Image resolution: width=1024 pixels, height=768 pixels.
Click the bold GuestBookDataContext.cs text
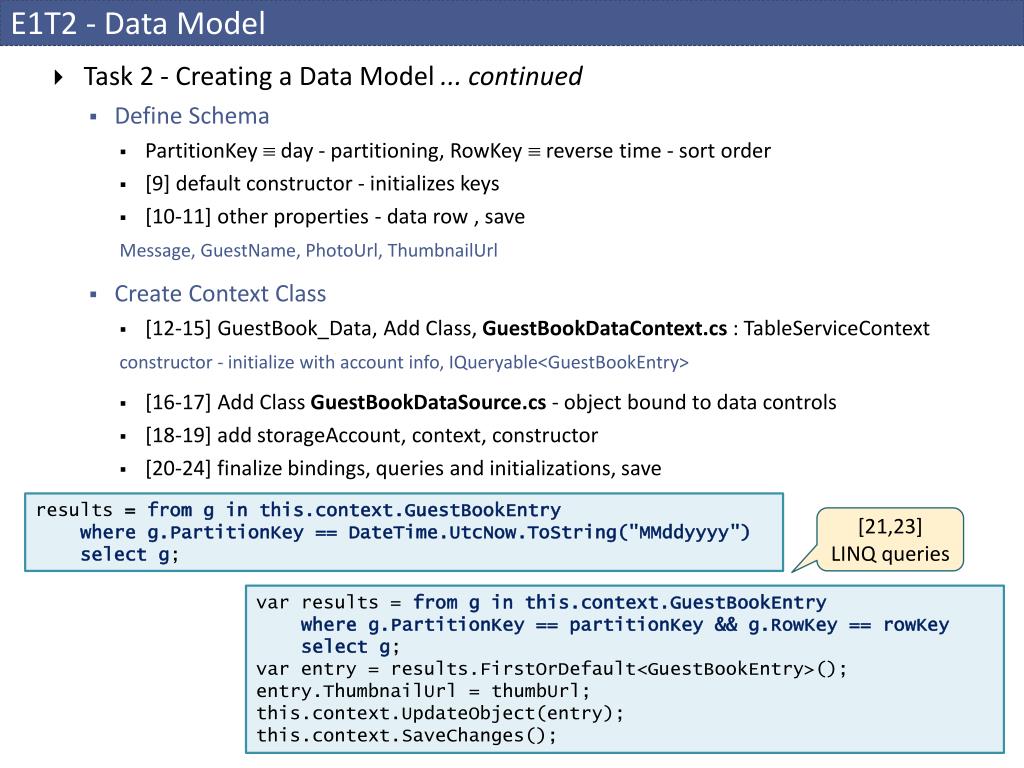(605, 328)
